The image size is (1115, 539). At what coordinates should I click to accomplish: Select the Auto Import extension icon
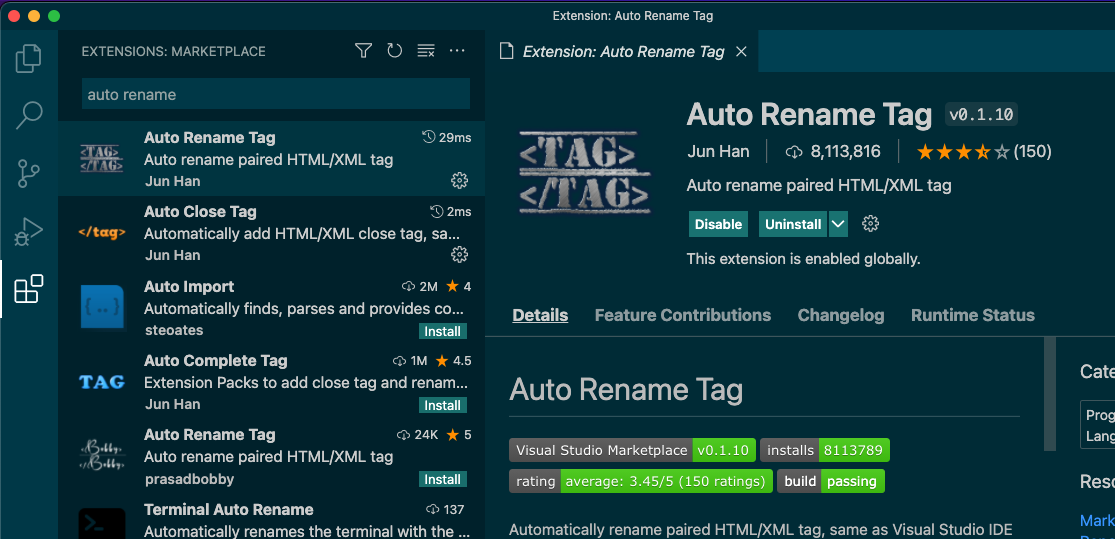click(102, 307)
